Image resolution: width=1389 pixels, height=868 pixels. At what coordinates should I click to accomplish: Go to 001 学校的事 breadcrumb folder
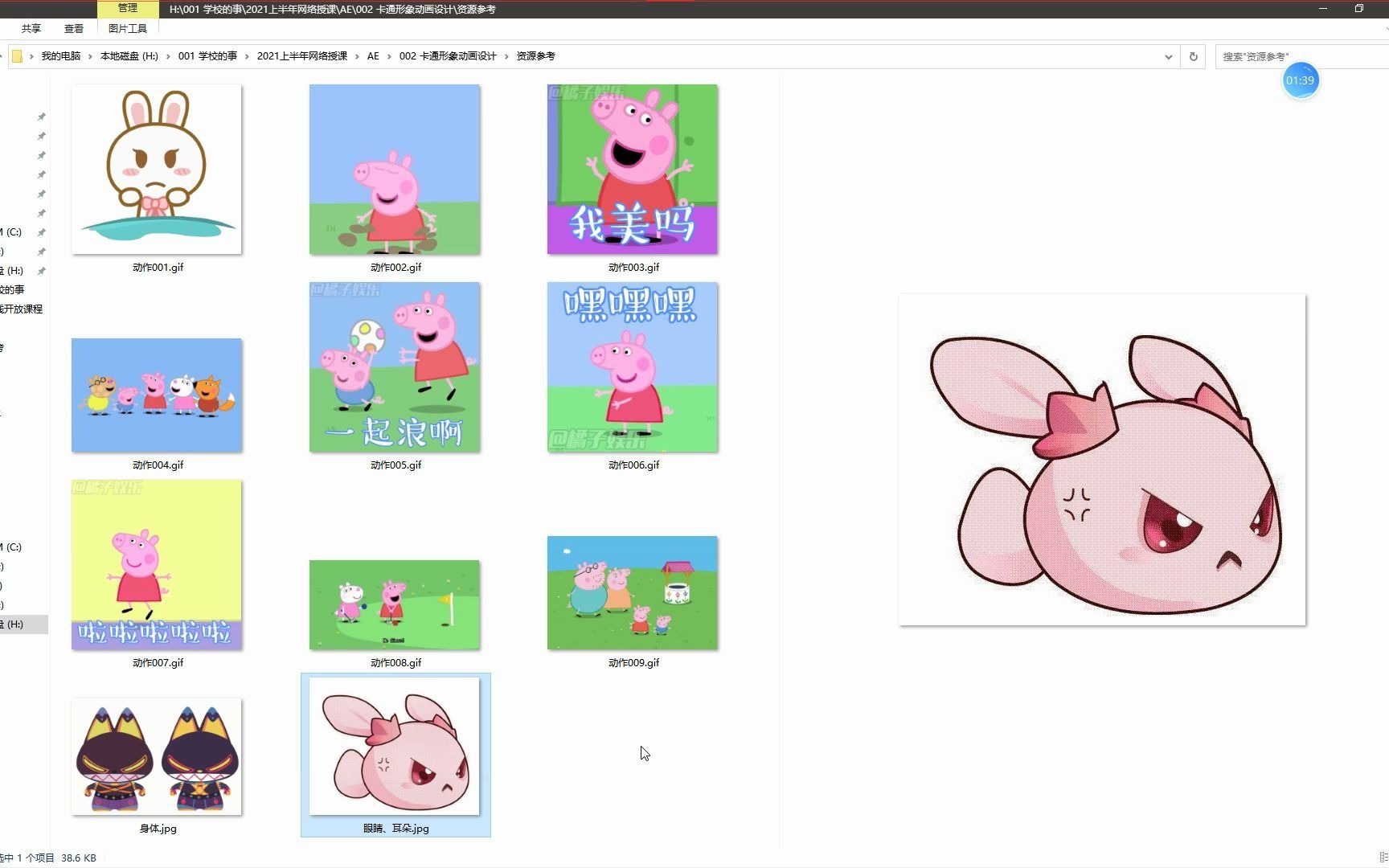point(207,56)
